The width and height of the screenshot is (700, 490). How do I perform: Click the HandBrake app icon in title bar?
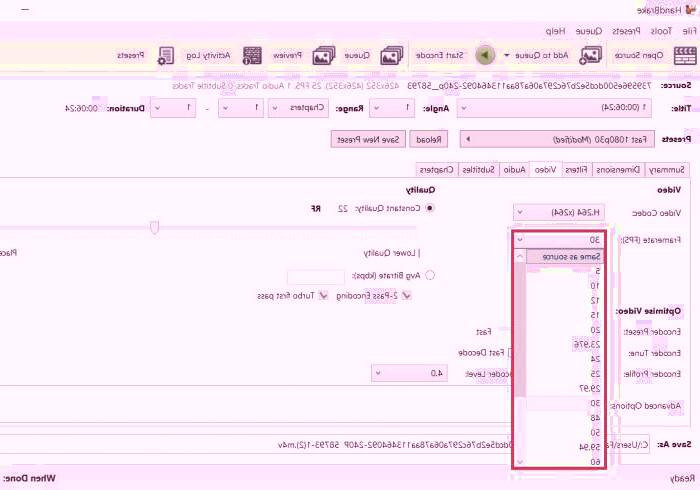tap(690, 9)
